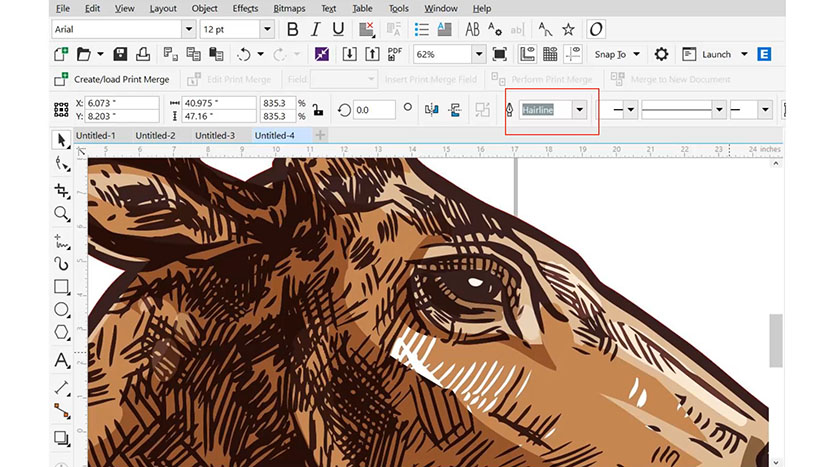Mirror the object horizontally
This screenshot has width=830, height=467.
click(432, 110)
